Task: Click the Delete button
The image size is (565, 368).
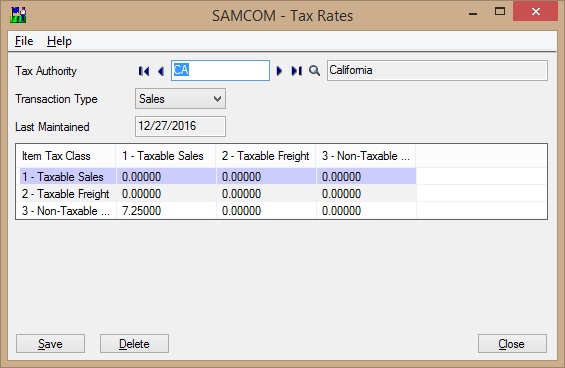Action: click(134, 343)
